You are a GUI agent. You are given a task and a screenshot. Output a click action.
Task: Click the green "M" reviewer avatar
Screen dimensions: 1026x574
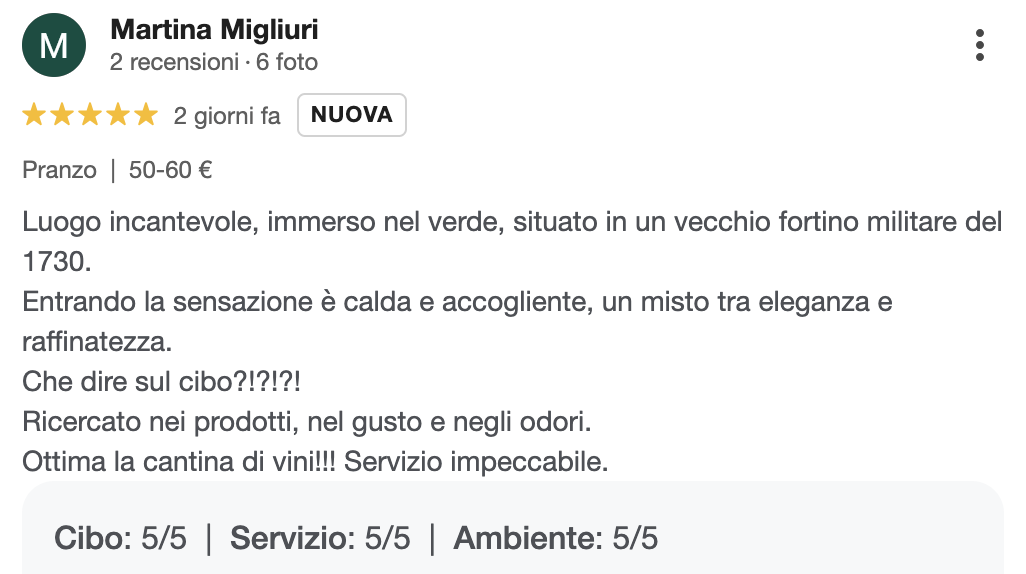tap(54, 46)
